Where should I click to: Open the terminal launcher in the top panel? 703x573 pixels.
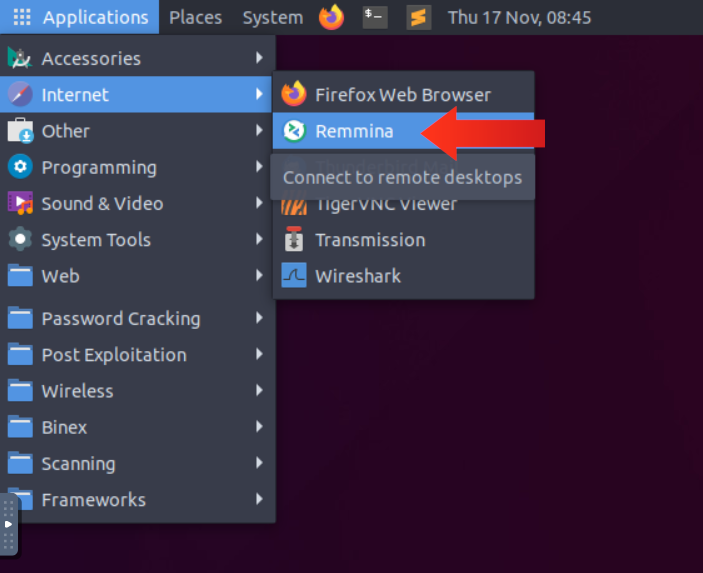(375, 17)
